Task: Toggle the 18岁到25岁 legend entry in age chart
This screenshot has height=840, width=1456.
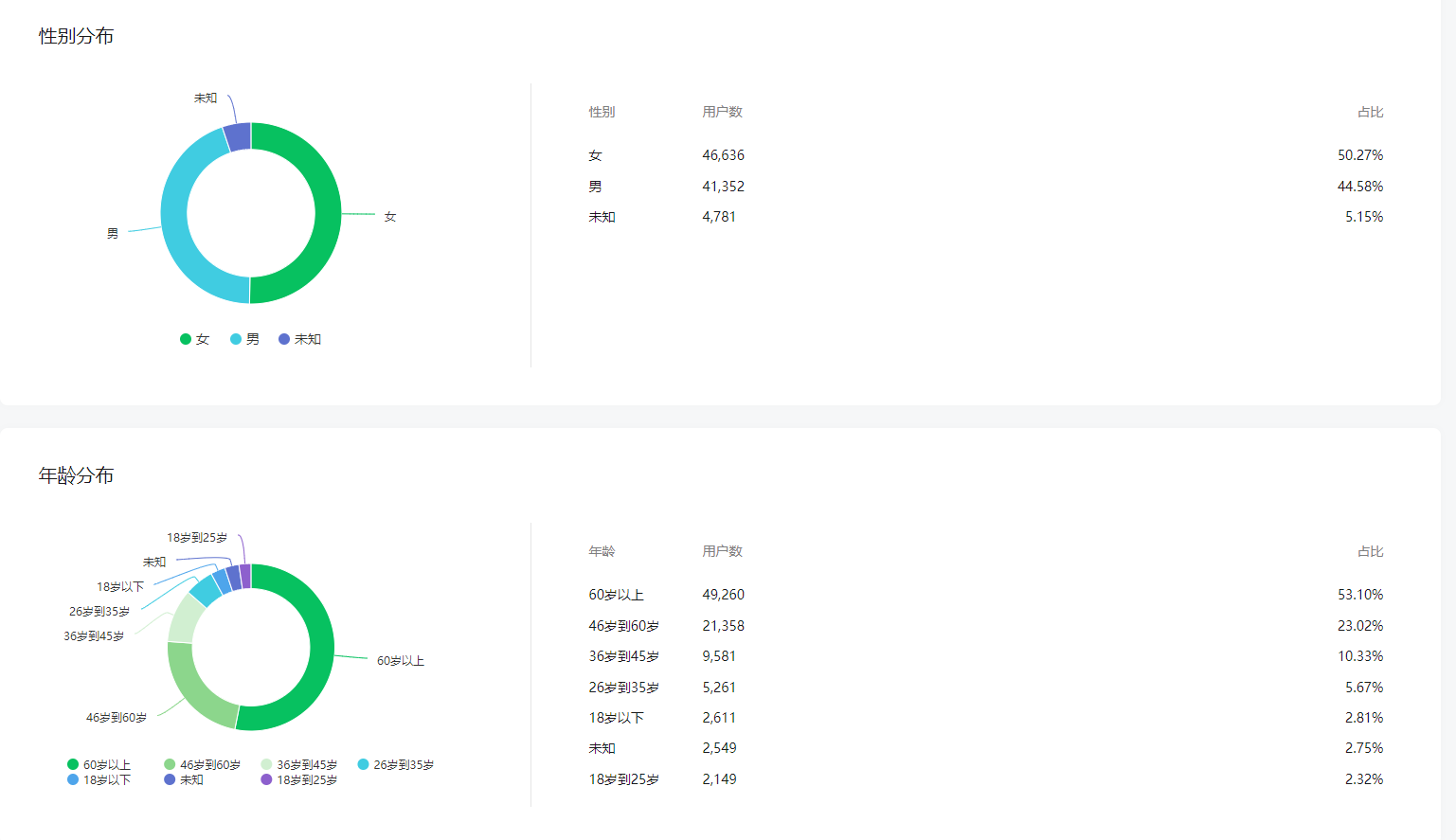Action: pos(299,780)
